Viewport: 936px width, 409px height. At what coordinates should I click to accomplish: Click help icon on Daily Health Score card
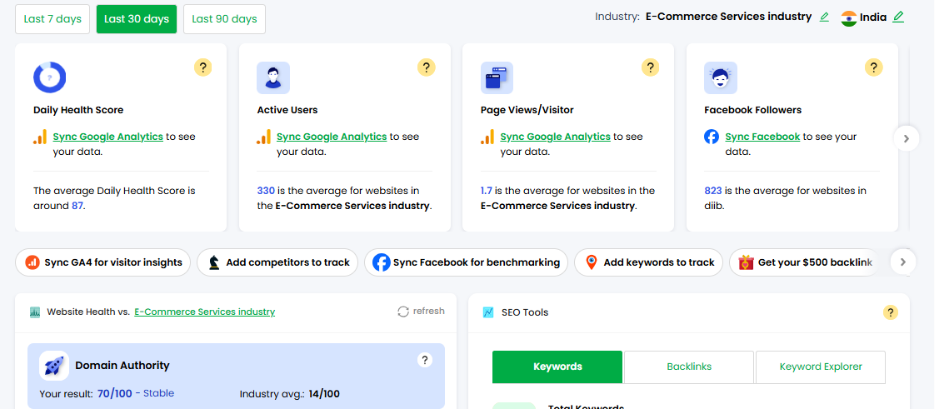[x=203, y=68]
